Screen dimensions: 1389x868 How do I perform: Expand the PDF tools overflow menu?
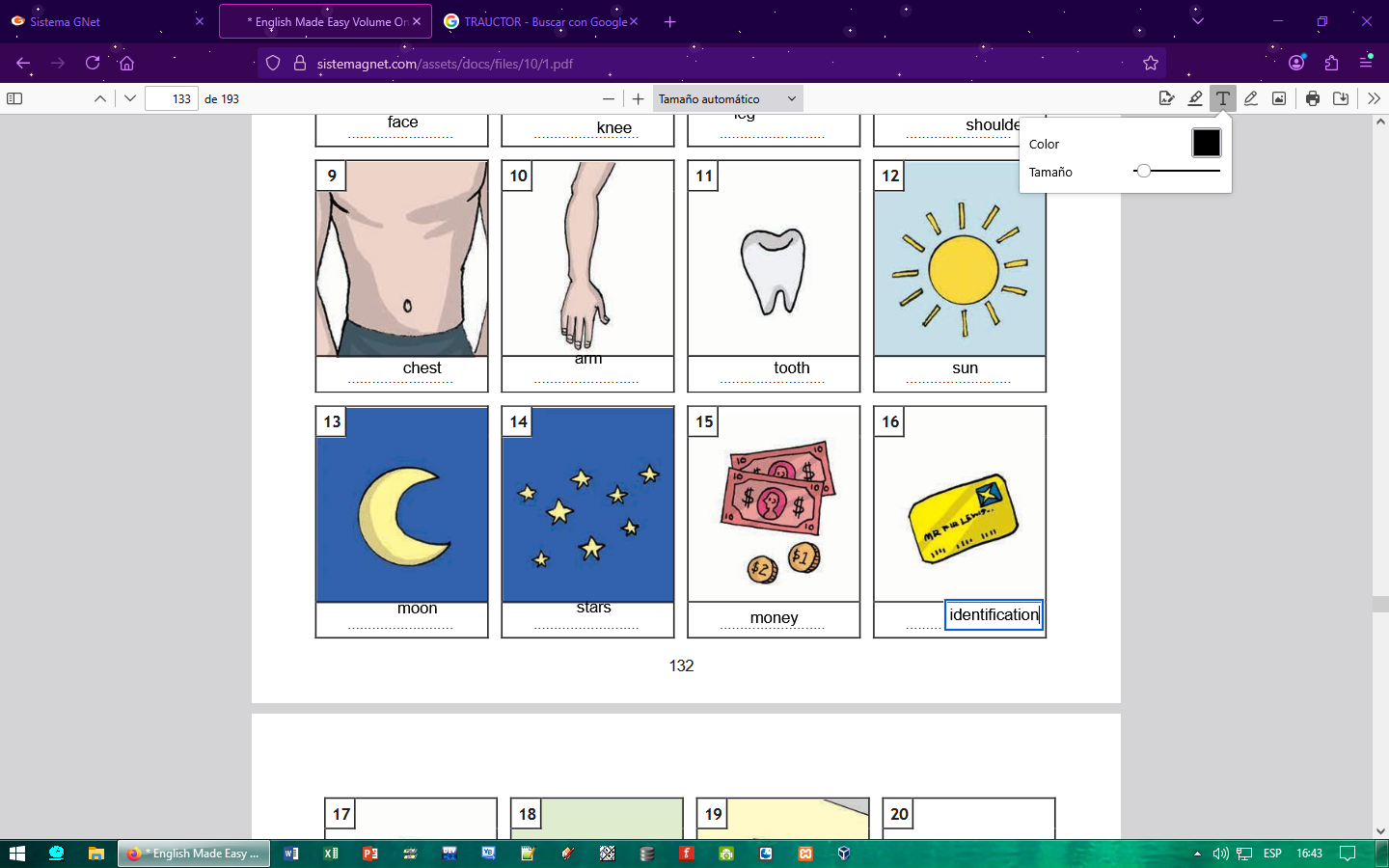(1374, 98)
